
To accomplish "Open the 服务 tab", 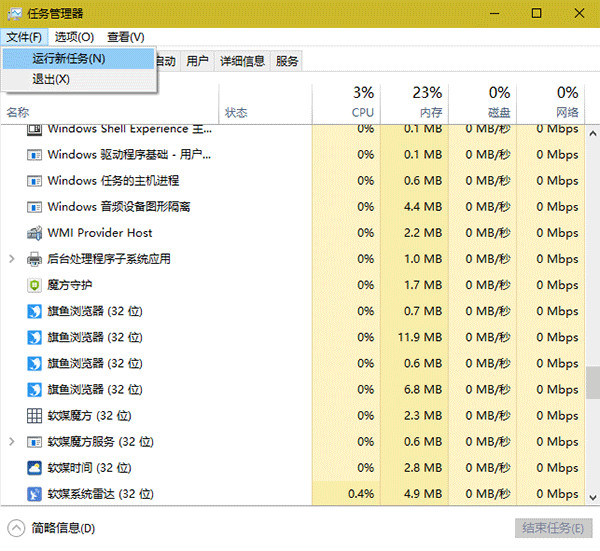I will tap(287, 61).
